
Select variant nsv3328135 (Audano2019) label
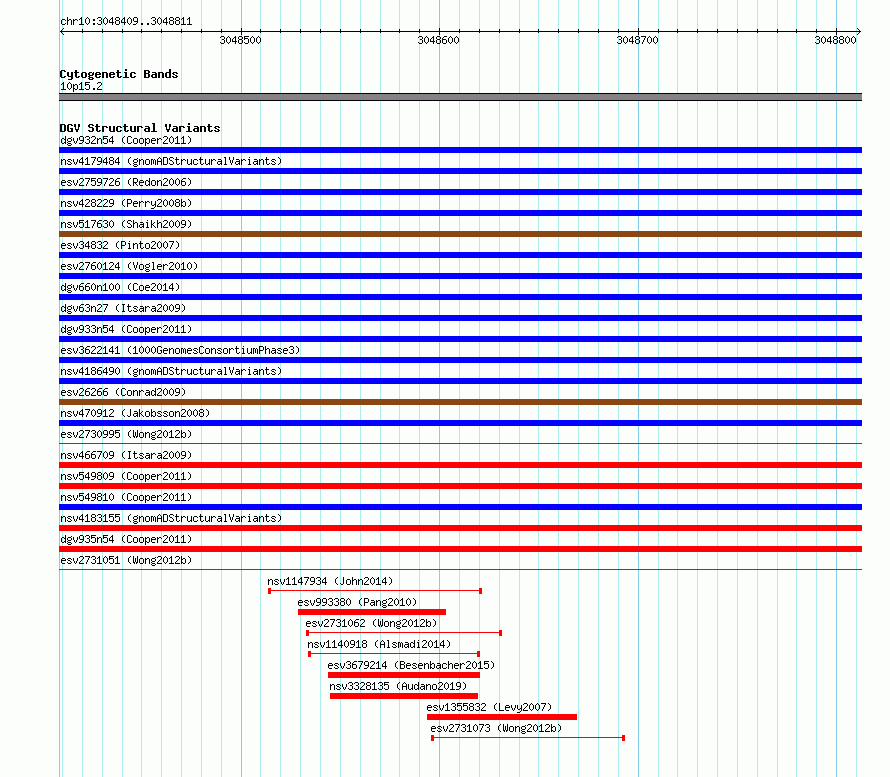pyautogui.click(x=398, y=686)
